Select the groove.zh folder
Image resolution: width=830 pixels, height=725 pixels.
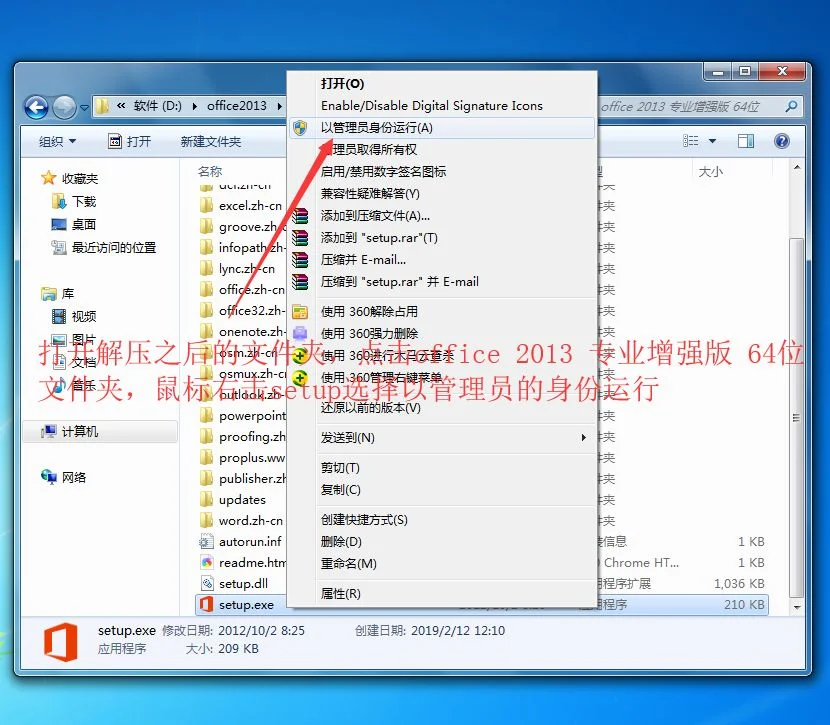click(x=243, y=226)
